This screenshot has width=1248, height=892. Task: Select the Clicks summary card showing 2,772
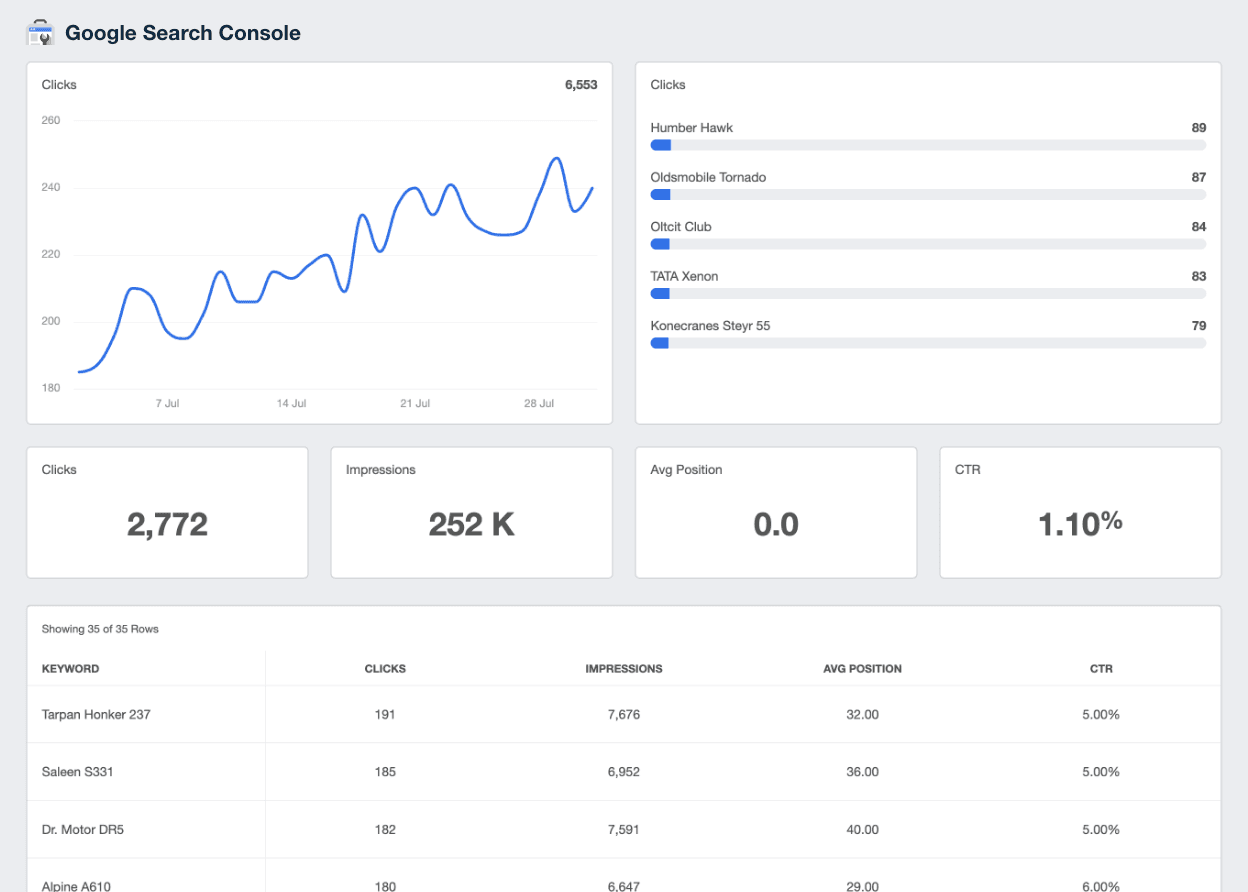click(x=167, y=512)
